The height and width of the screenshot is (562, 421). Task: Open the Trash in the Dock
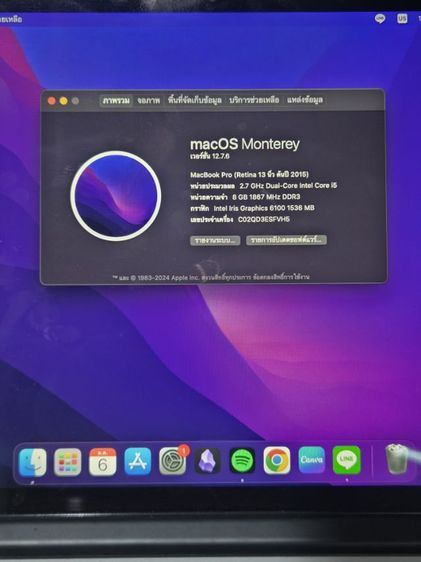click(397, 459)
